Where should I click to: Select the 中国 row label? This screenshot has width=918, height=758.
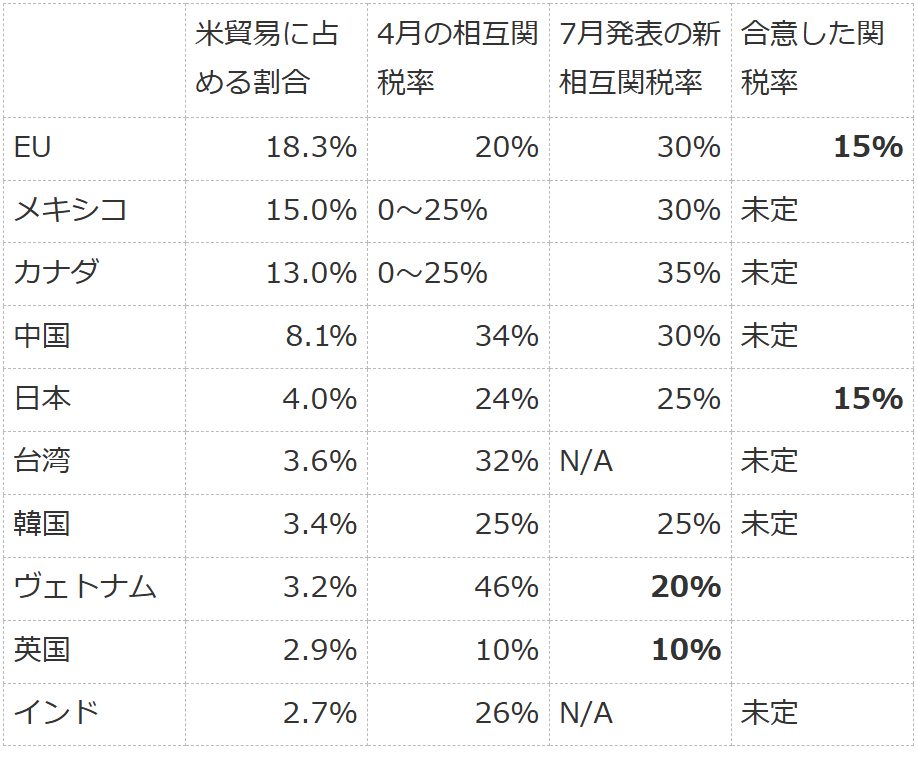coord(42,335)
